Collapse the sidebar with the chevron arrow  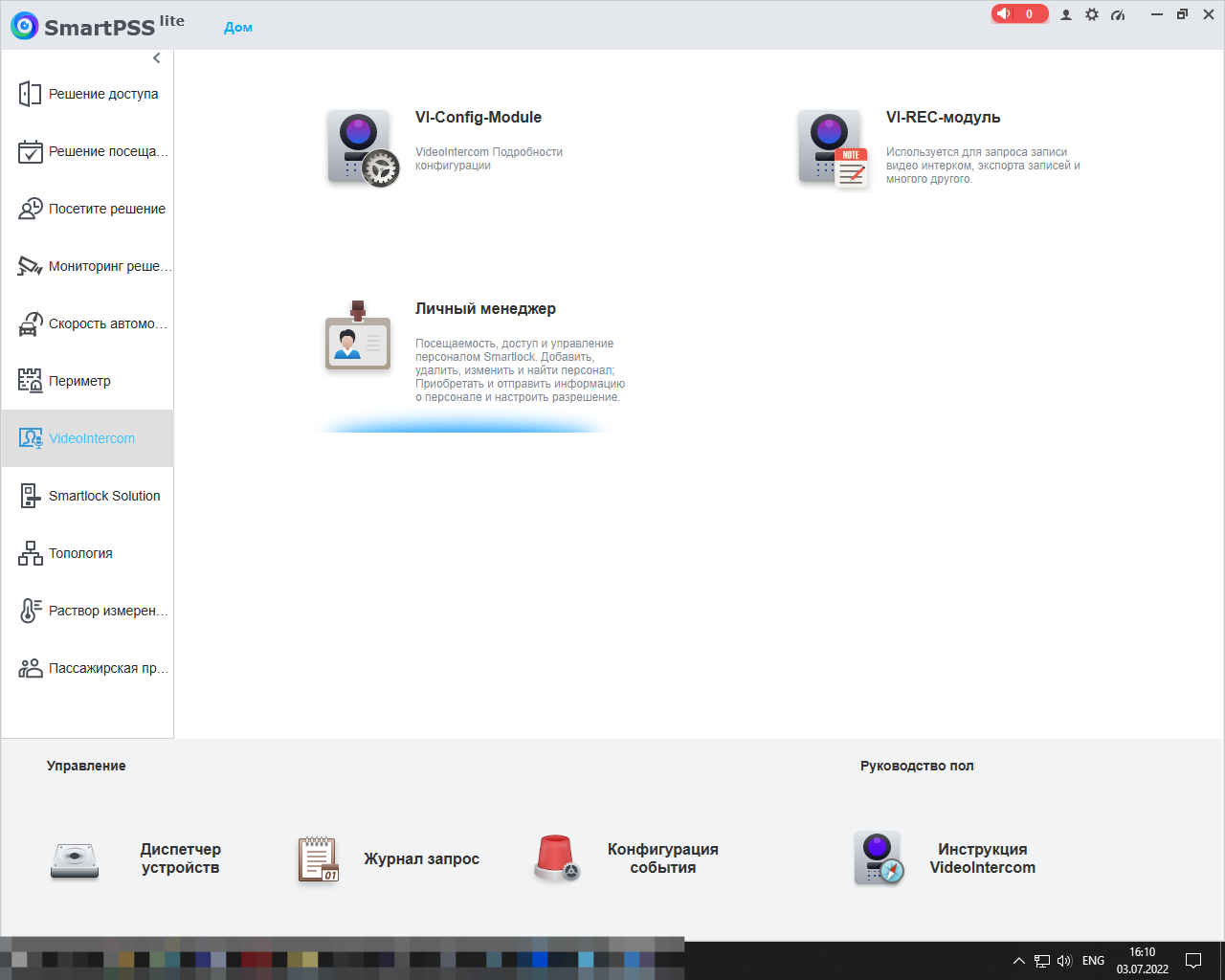click(x=157, y=58)
